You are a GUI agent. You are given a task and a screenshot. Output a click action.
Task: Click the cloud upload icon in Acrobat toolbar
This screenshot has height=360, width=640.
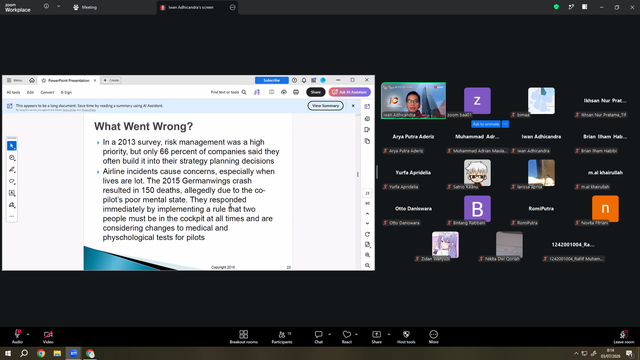click(x=284, y=92)
